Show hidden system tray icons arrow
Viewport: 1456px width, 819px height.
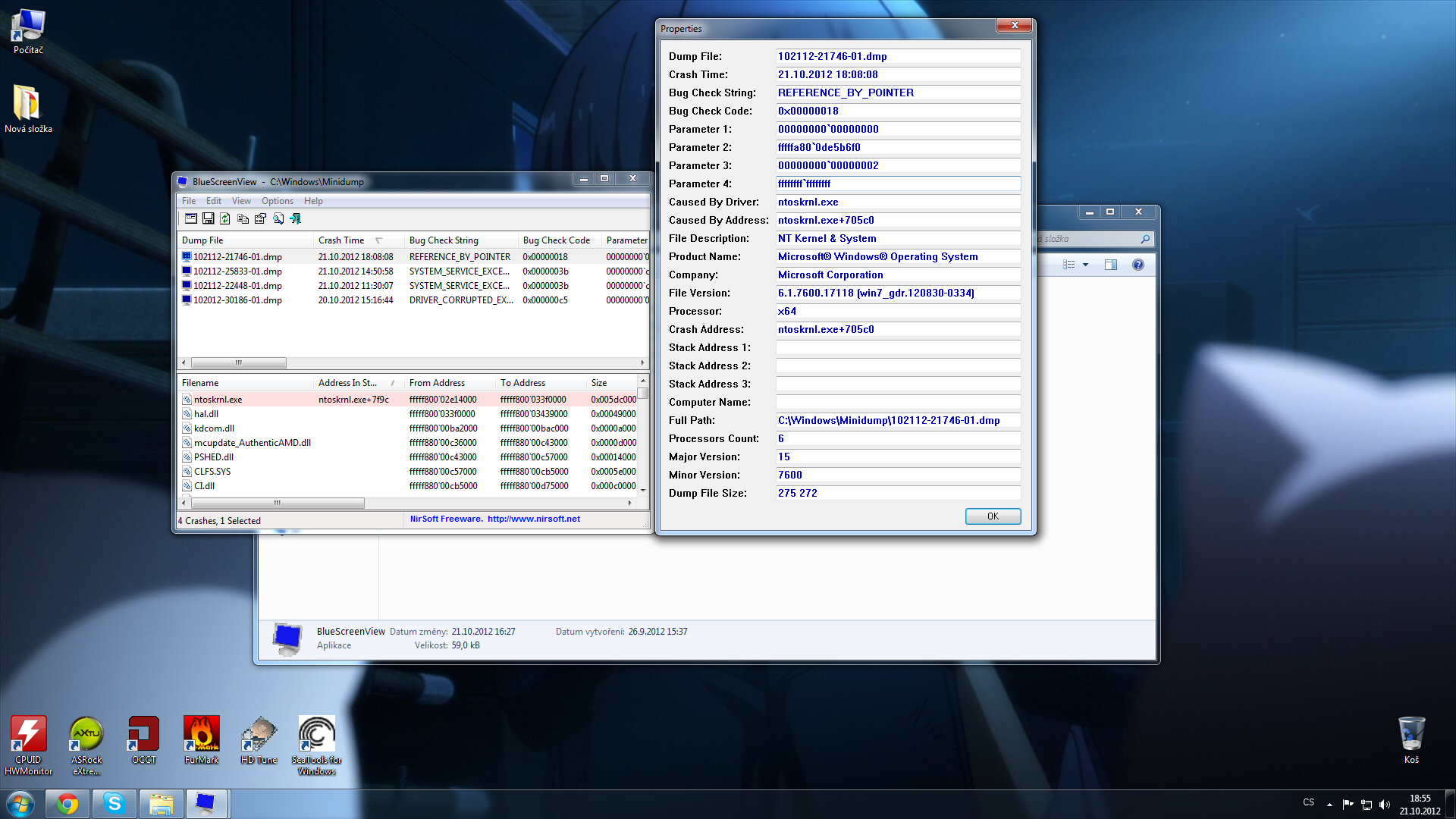[x=1329, y=804]
